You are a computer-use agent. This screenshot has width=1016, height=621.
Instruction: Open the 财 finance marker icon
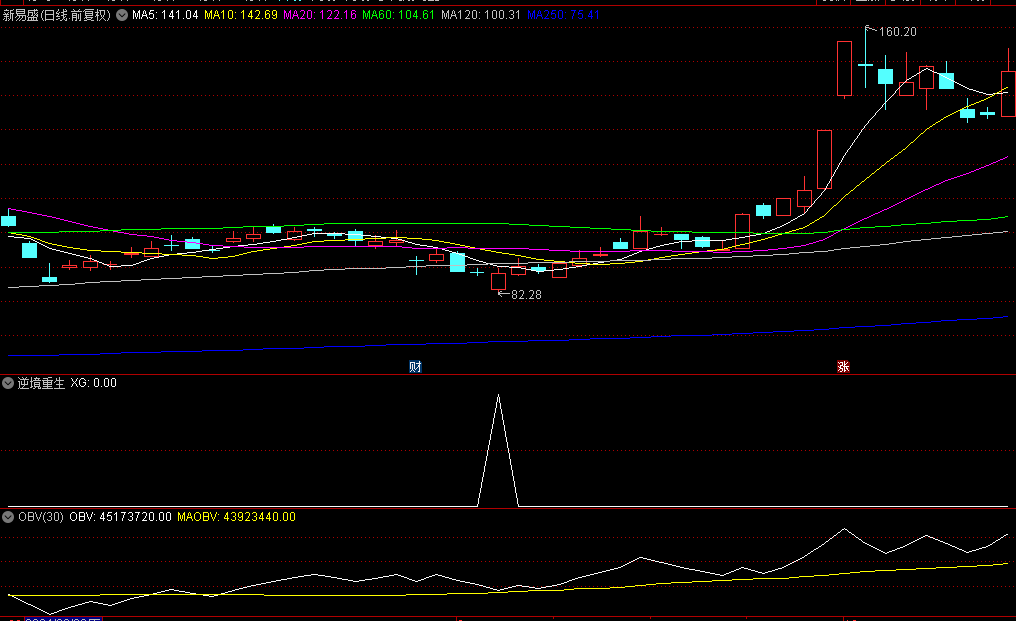pyautogui.click(x=415, y=367)
